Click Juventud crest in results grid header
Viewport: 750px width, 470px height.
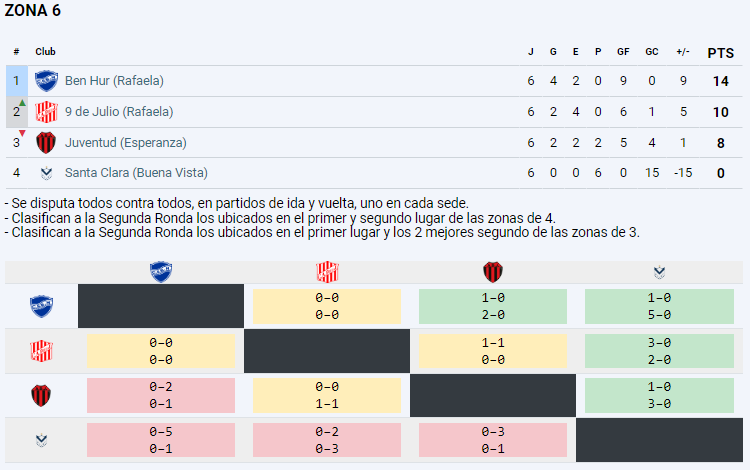pyautogui.click(x=493, y=272)
